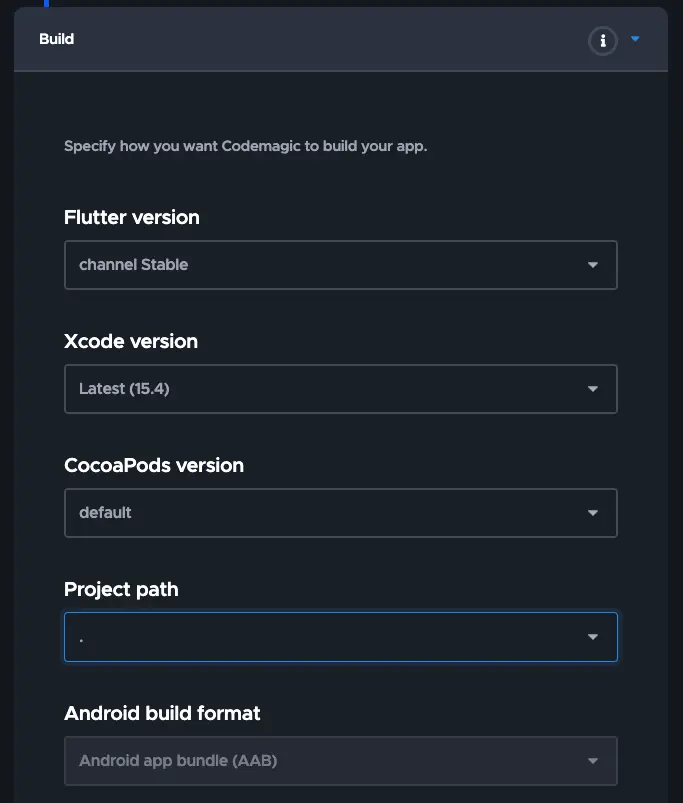Select the Build section header
This screenshot has width=683, height=803.
(57, 39)
